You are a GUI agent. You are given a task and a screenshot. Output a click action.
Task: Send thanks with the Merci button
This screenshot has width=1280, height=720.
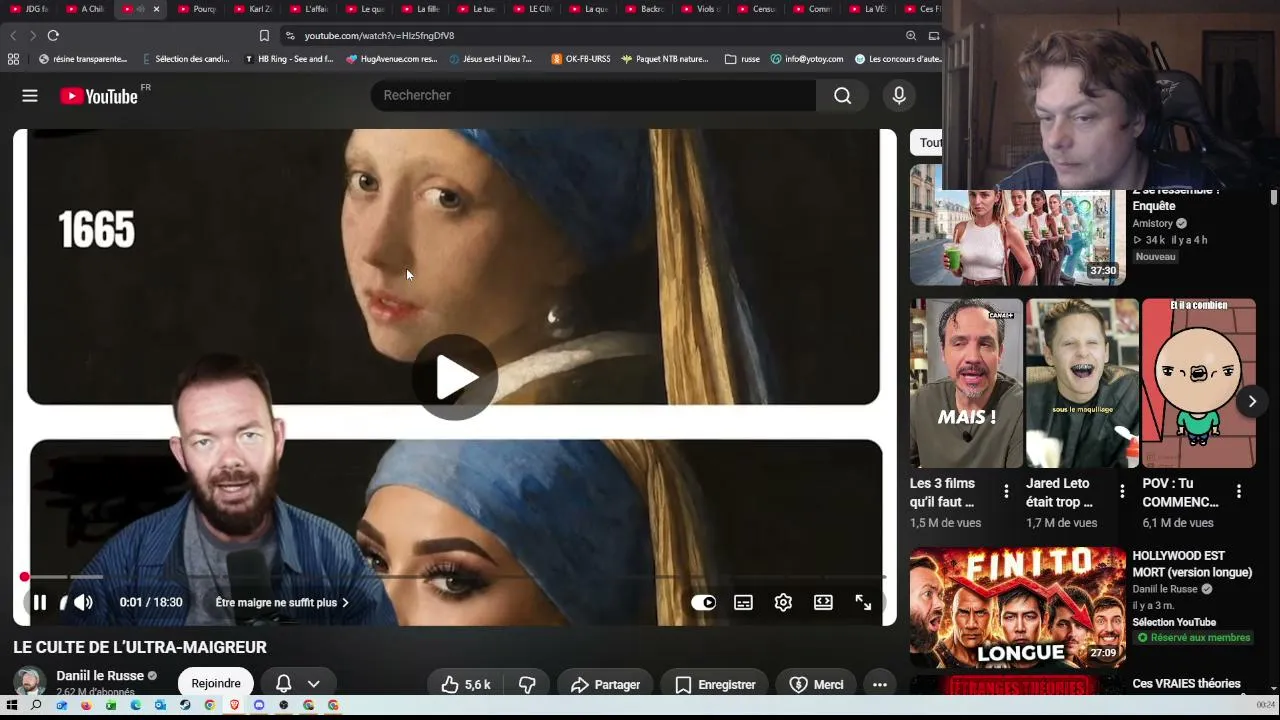pos(817,685)
